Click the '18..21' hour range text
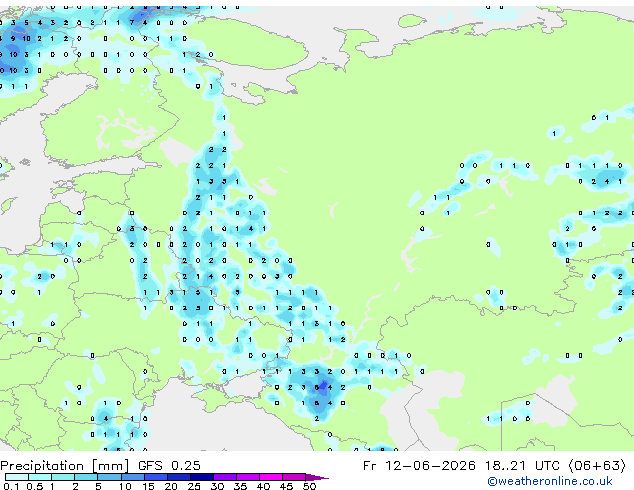 (x=505, y=466)
